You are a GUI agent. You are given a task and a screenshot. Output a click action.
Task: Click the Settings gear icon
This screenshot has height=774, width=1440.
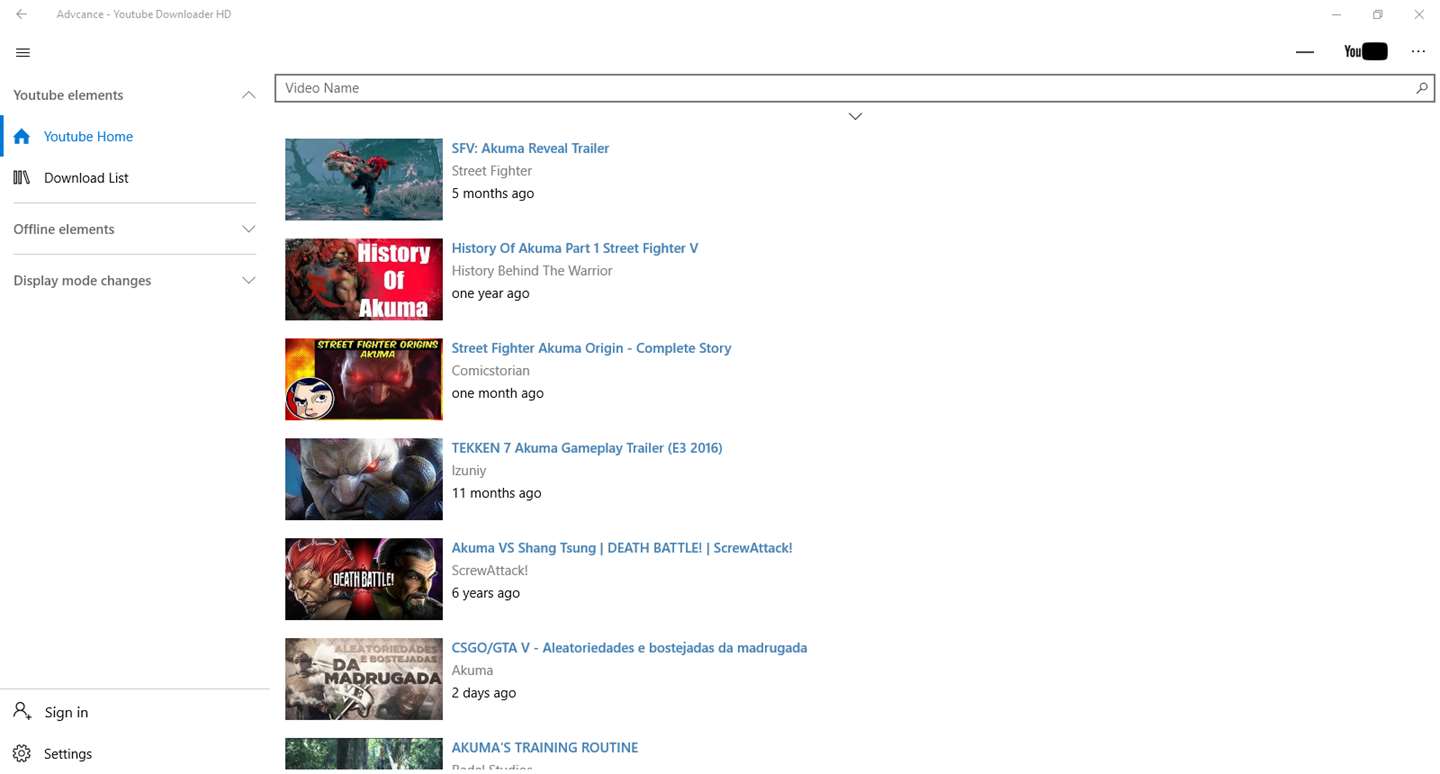coord(22,753)
